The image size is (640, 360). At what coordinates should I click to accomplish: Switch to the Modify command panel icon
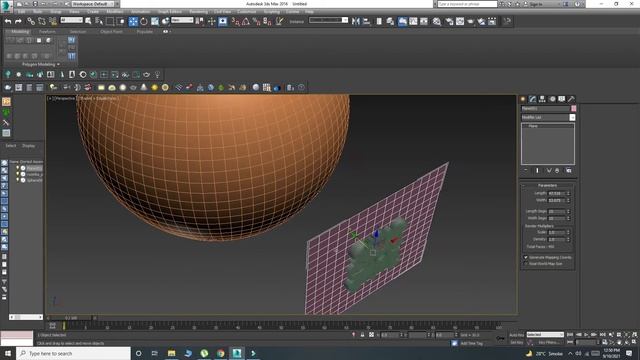533,99
